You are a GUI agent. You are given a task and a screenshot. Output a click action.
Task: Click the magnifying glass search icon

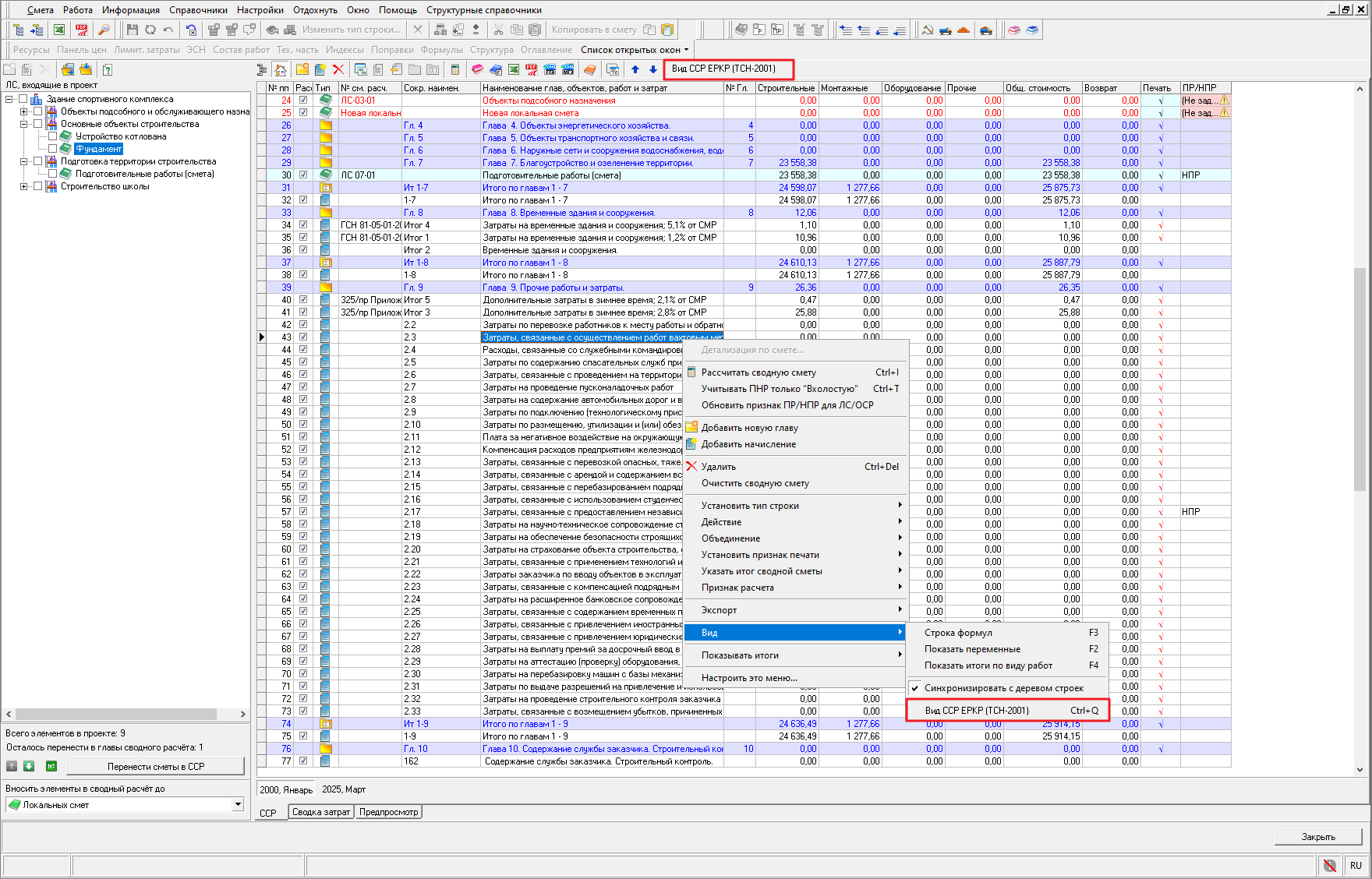(104, 30)
